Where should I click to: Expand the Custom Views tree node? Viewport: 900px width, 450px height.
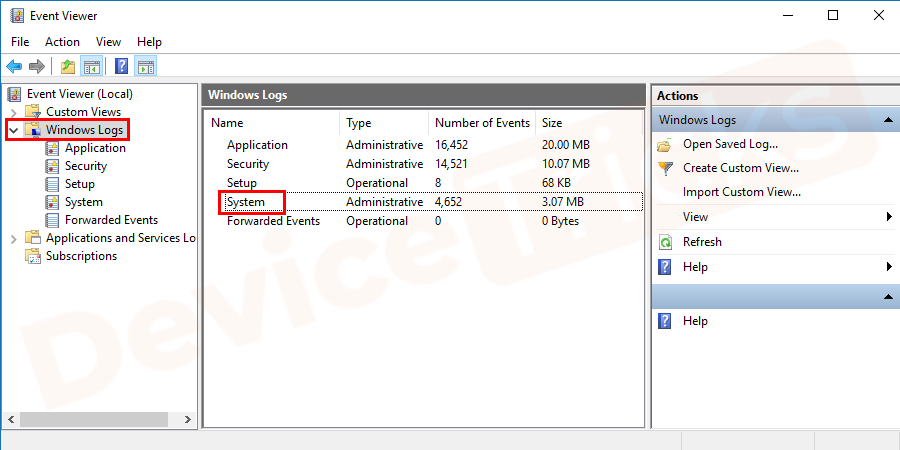pyautogui.click(x=14, y=112)
